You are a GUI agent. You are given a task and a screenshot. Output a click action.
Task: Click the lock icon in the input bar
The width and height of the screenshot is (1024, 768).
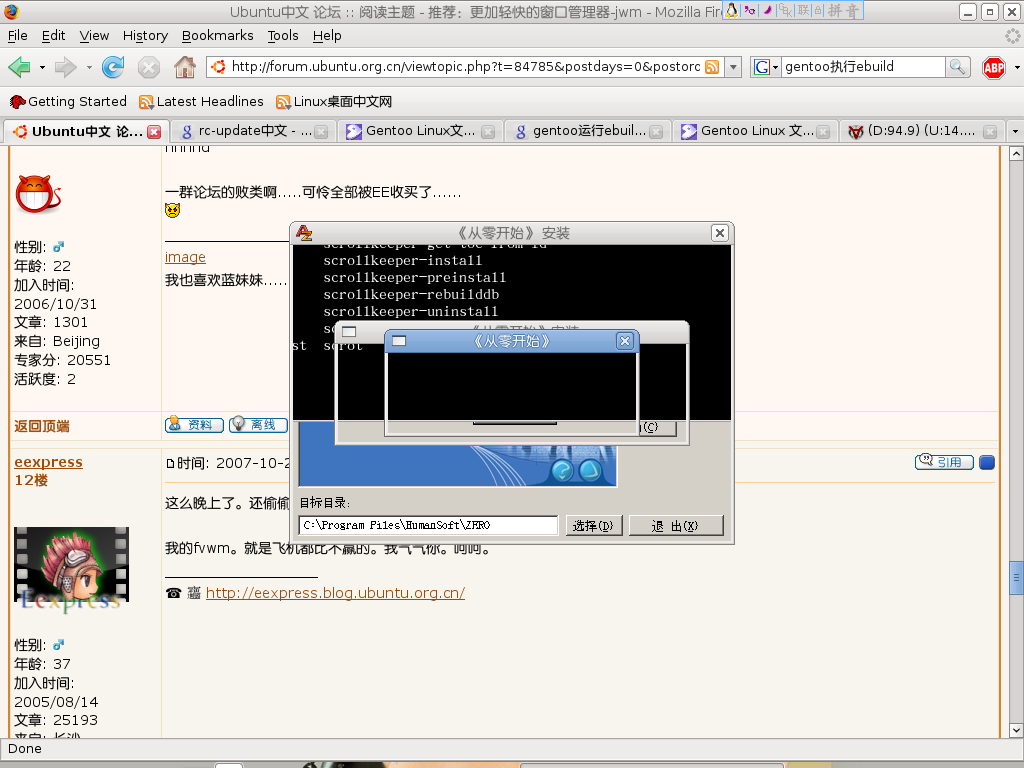pyautogui.click(x=818, y=10)
